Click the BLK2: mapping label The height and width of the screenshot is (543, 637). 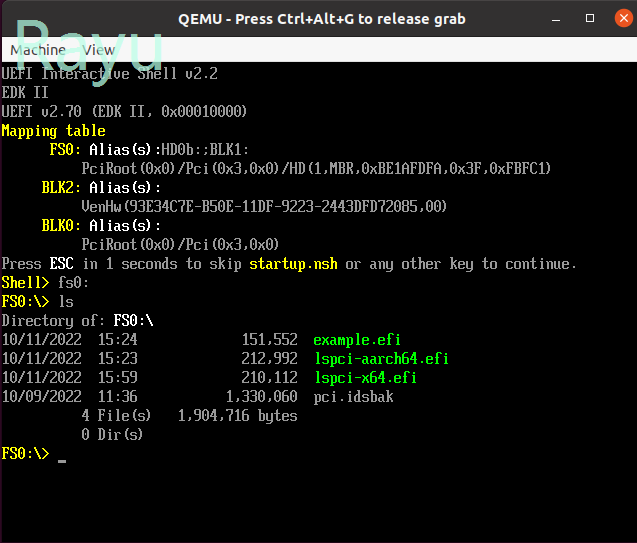[x=61, y=188]
